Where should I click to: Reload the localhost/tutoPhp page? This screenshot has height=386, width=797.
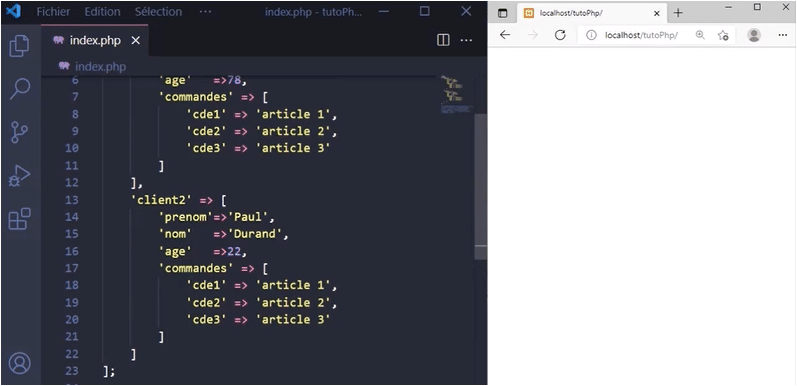(x=560, y=35)
